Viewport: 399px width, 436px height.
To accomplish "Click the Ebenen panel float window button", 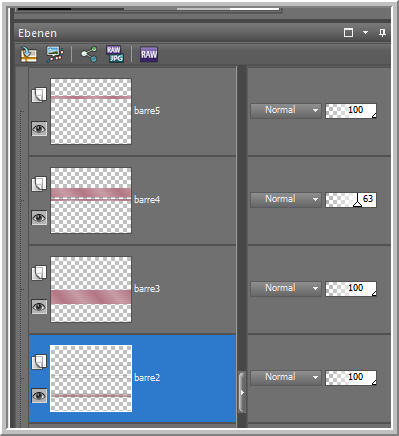I will coord(348,33).
